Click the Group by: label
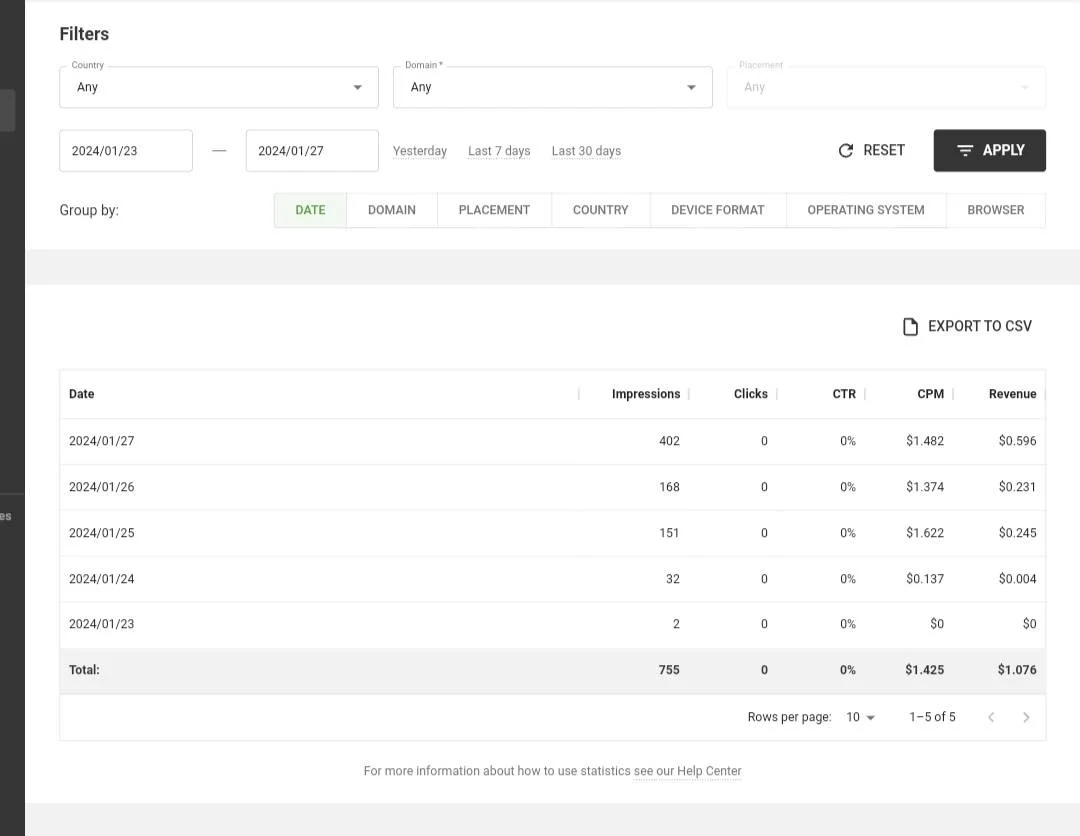Screen dimensions: 1080x836 coord(89,210)
